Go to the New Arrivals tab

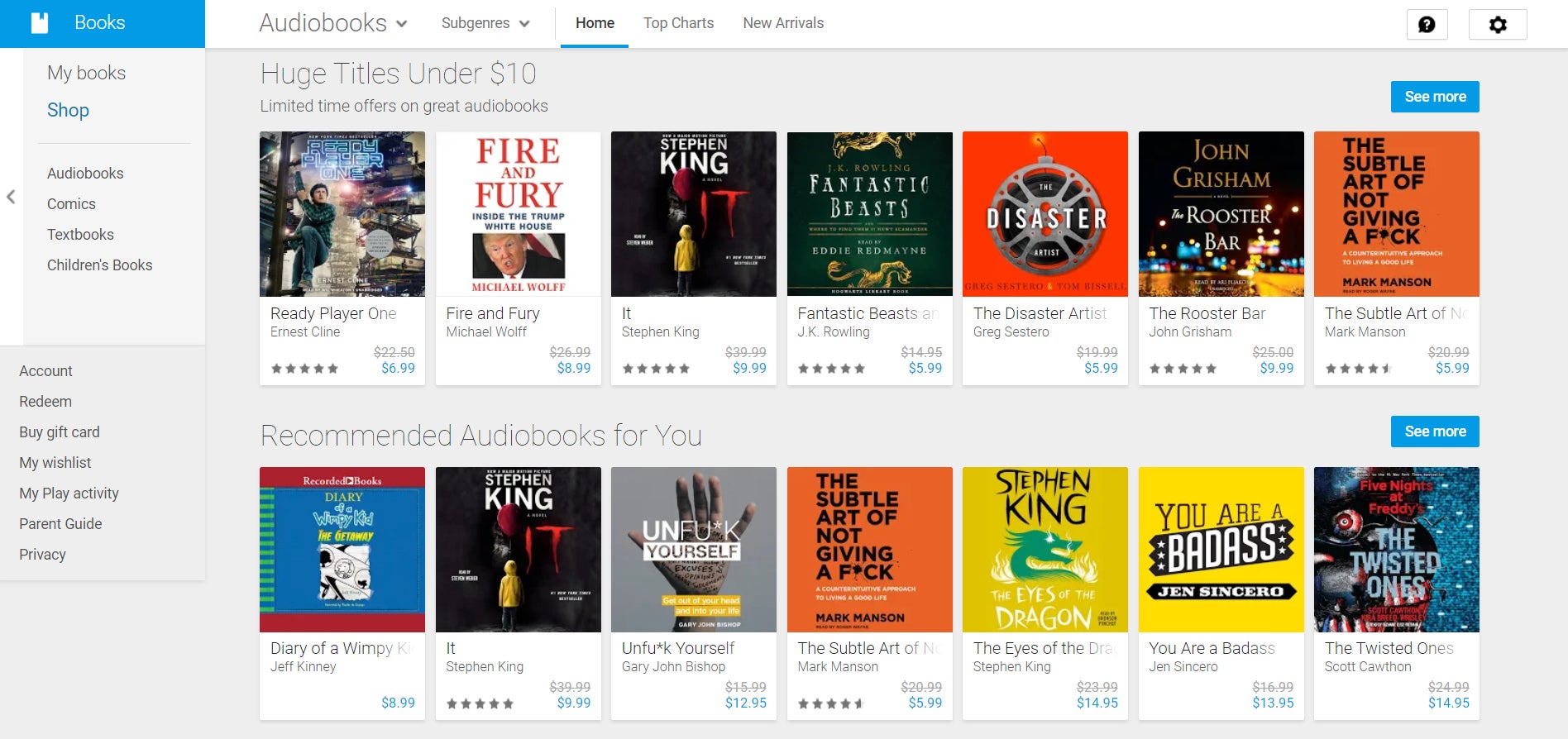(782, 23)
